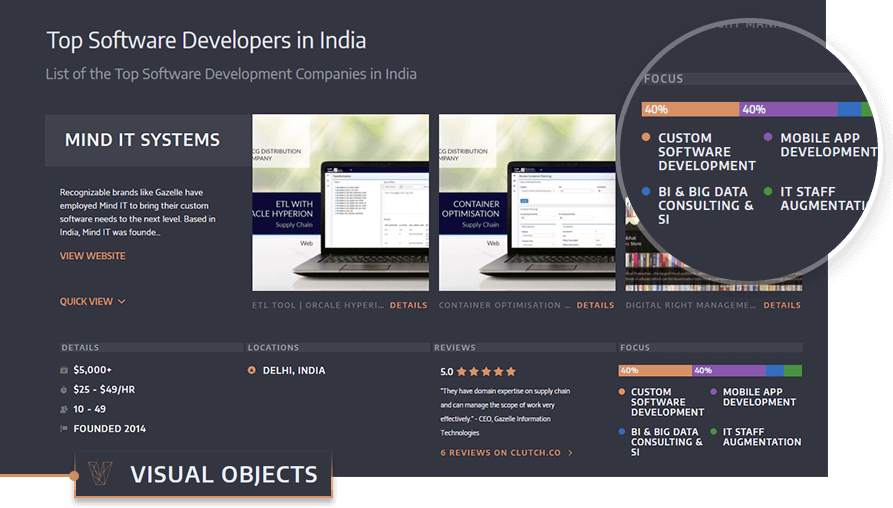Open DETAILS for Digital Right Management project

point(782,305)
